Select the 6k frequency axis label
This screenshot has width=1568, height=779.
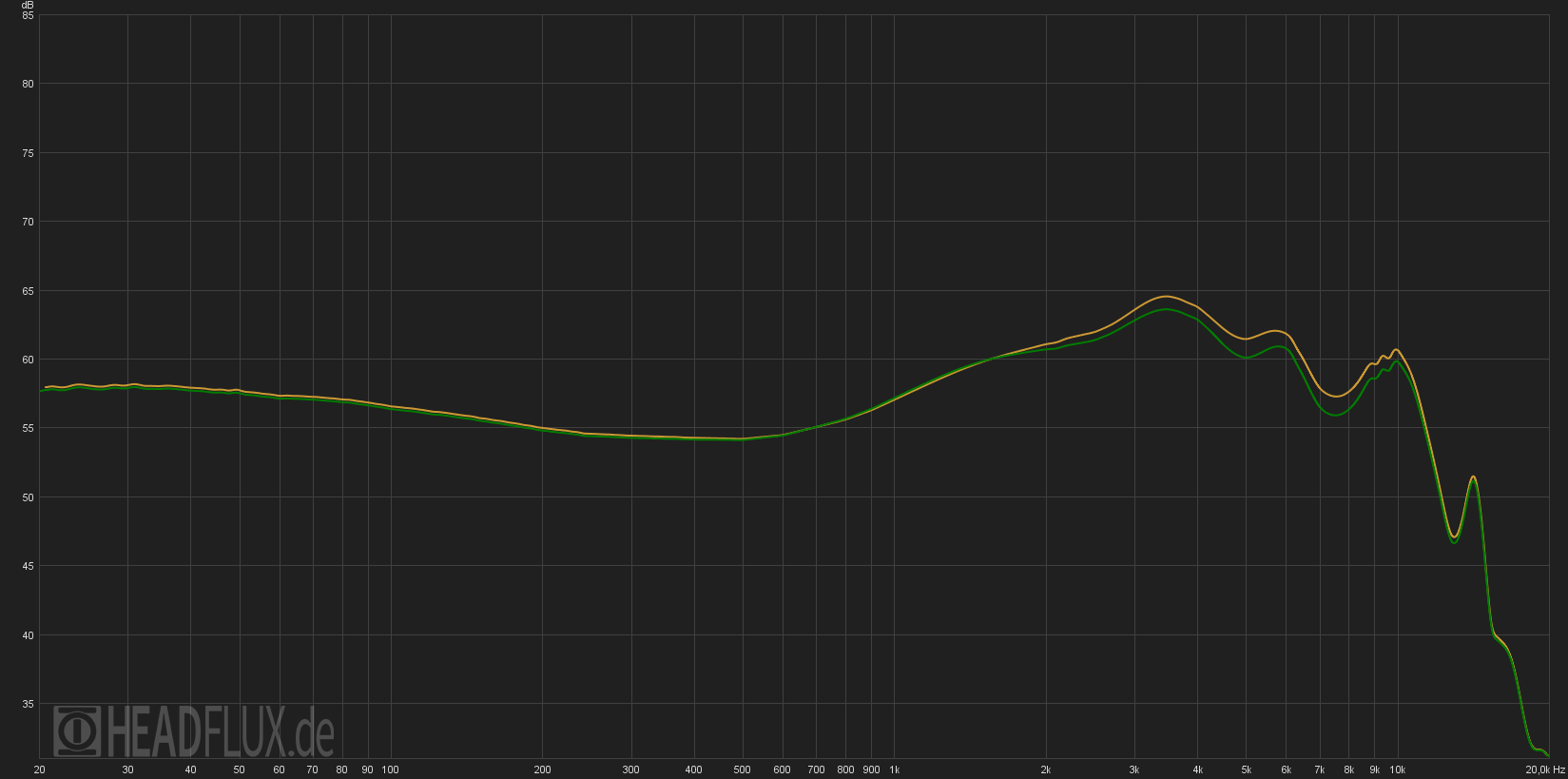[1287, 769]
